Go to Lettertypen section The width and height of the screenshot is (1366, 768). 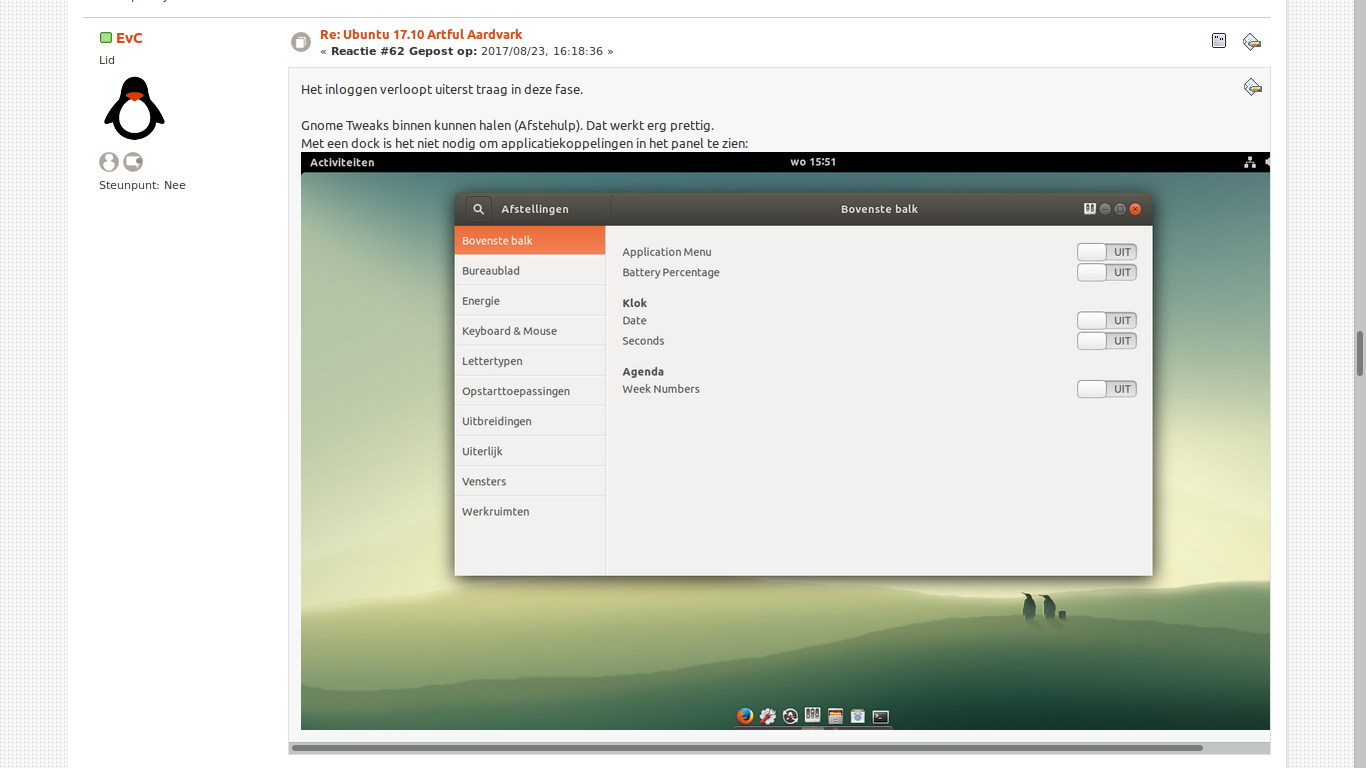point(530,360)
